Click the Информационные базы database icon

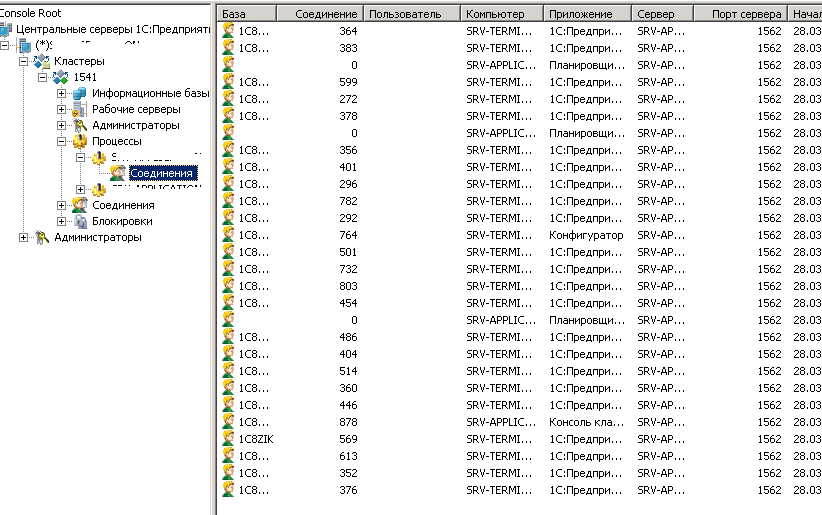click(79, 93)
